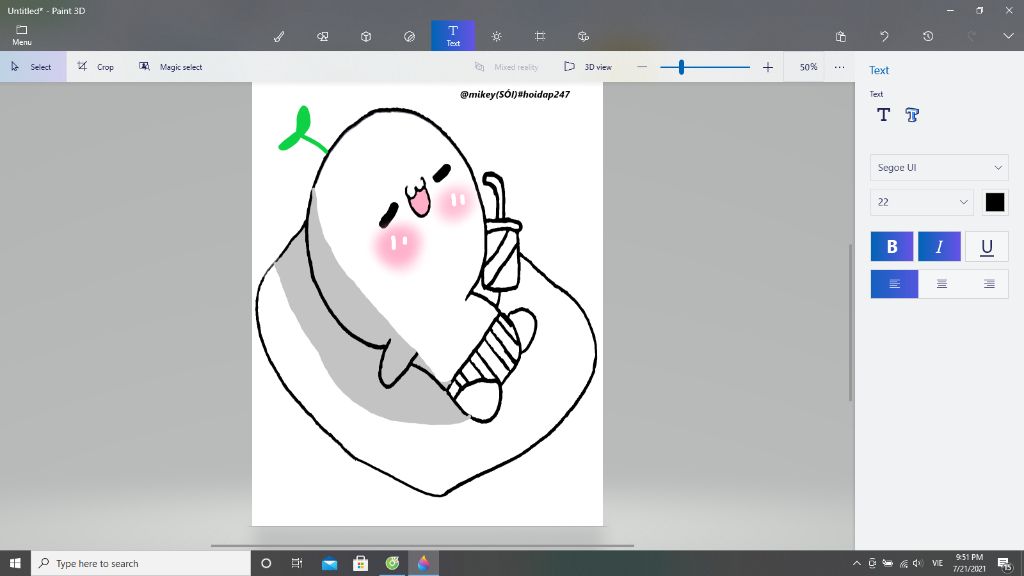Viewport: 1024px width, 576px height.
Task: Select the Brushes tool
Action: point(279,36)
